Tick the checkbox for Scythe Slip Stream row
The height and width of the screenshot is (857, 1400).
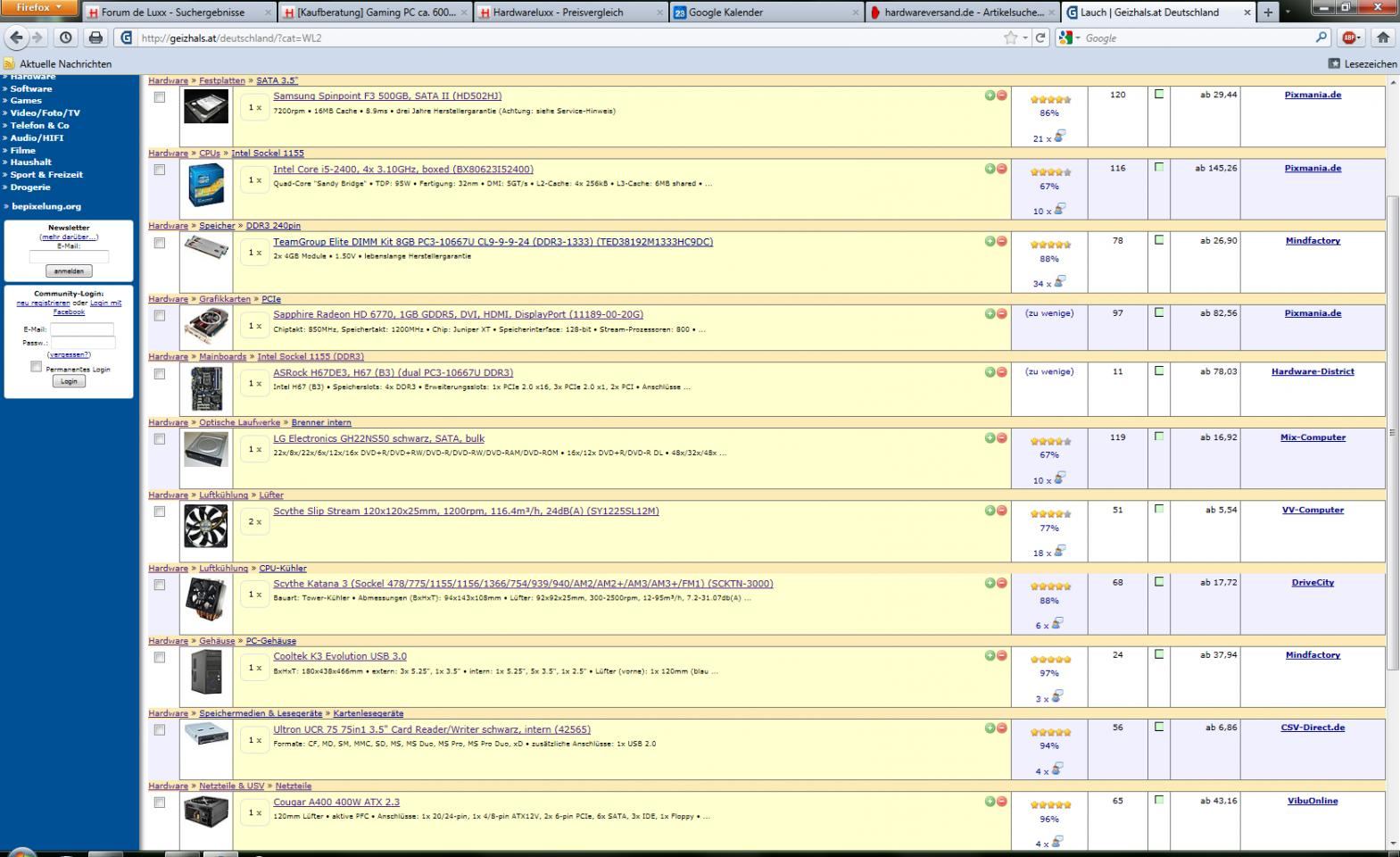tap(160, 512)
